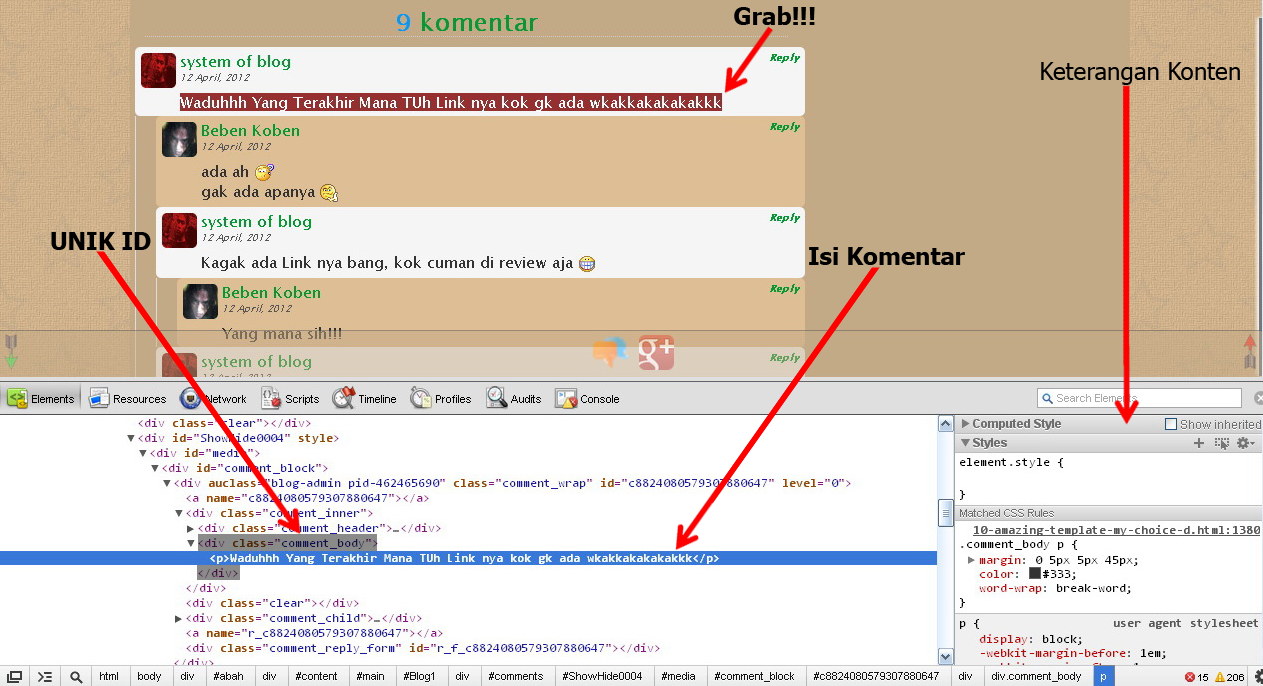The height and width of the screenshot is (686, 1263).
Task: Collapse the Styles section
Action: click(965, 443)
